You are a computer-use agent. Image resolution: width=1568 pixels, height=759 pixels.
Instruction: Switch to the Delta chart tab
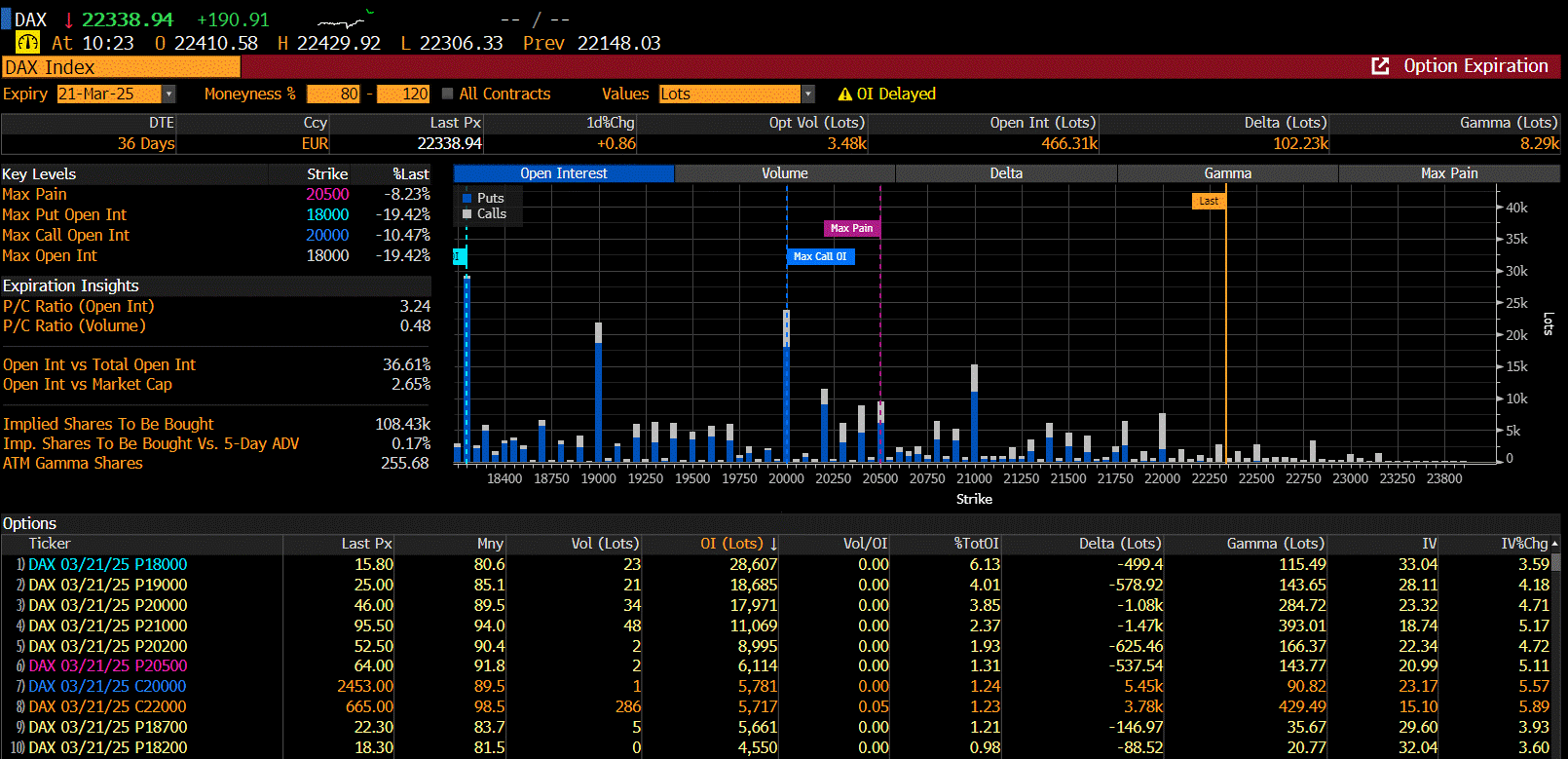click(1006, 173)
